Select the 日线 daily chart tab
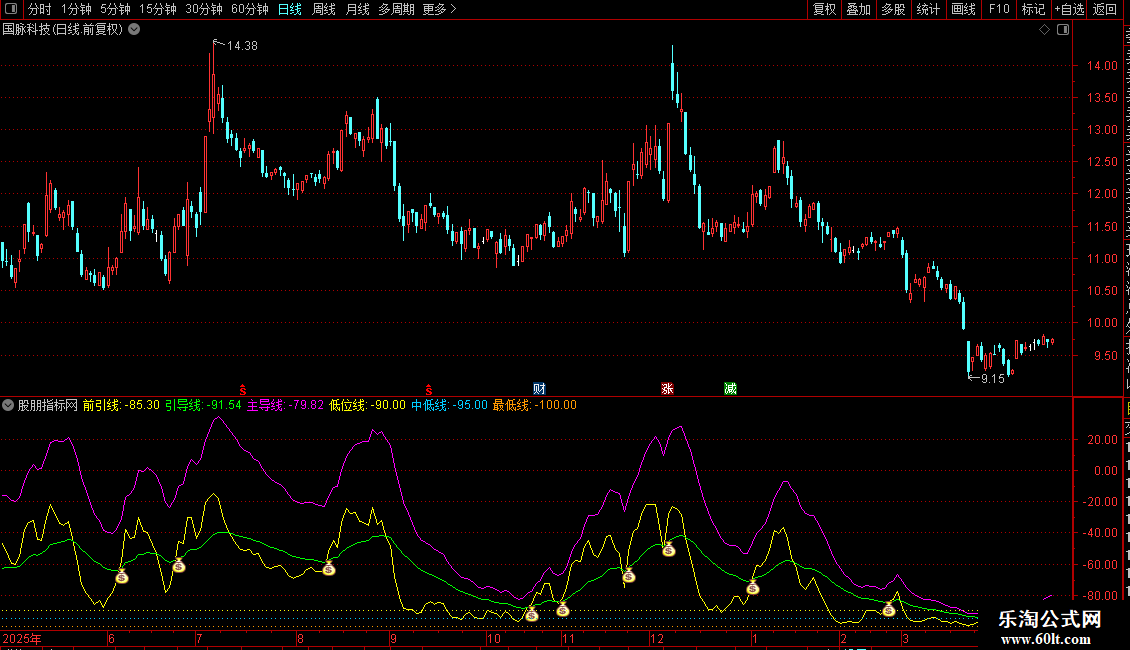The height and width of the screenshot is (650, 1130). click(x=290, y=9)
